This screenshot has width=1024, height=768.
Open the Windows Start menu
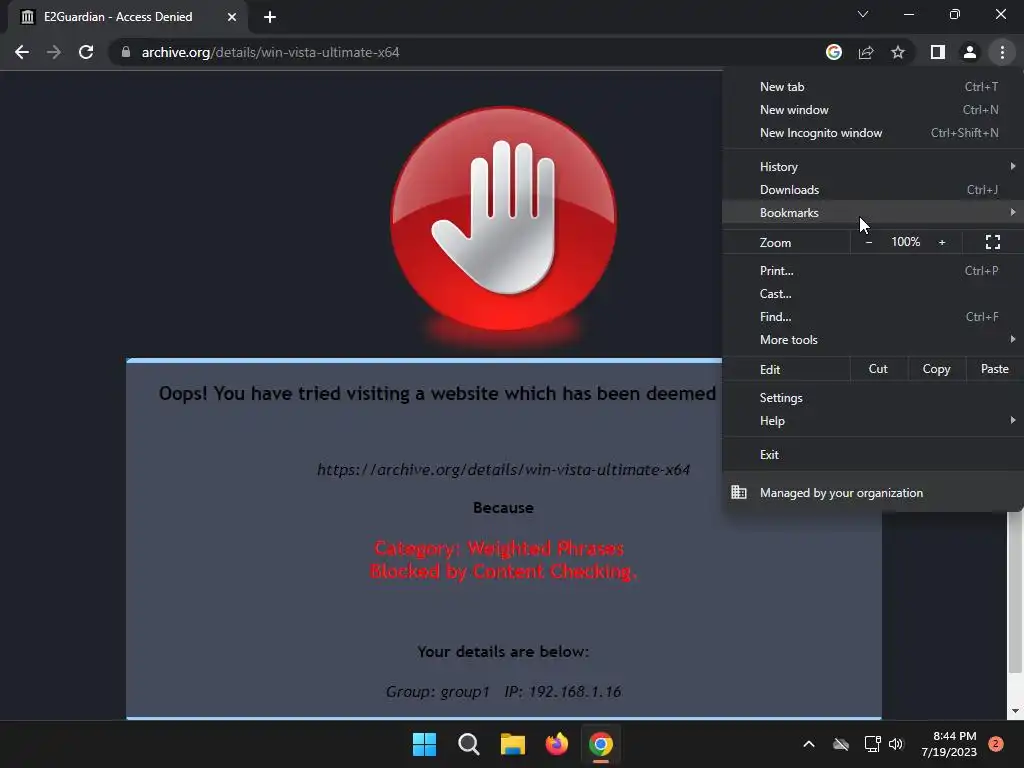pos(424,744)
